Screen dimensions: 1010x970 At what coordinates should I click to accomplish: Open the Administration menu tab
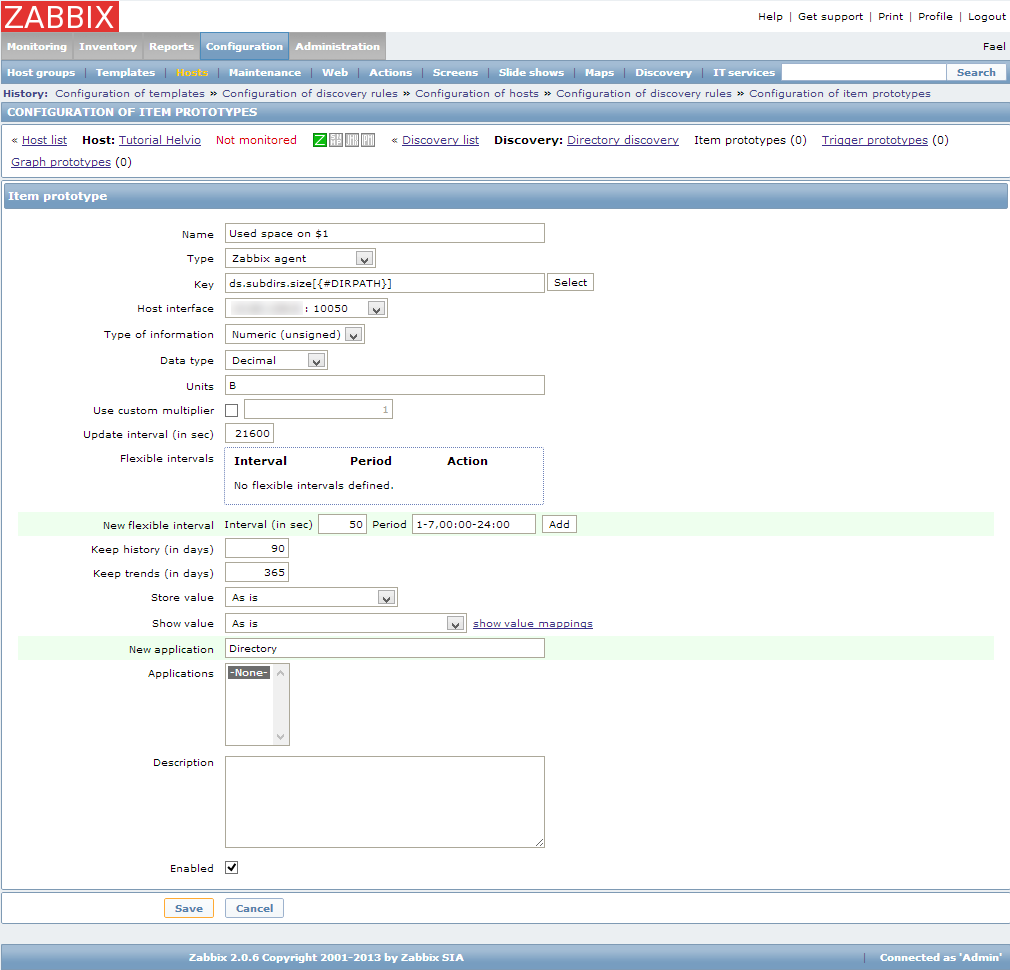click(338, 46)
